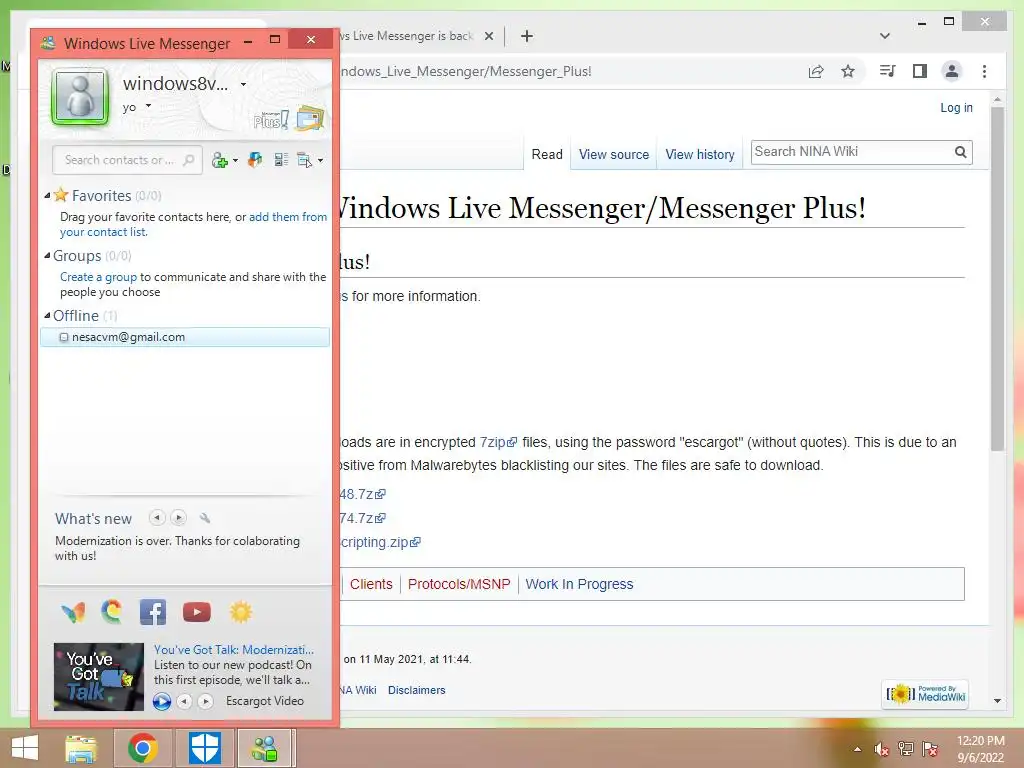Open Chrome tab search chevron
The width and height of the screenshot is (1024, 768).
(885, 36)
